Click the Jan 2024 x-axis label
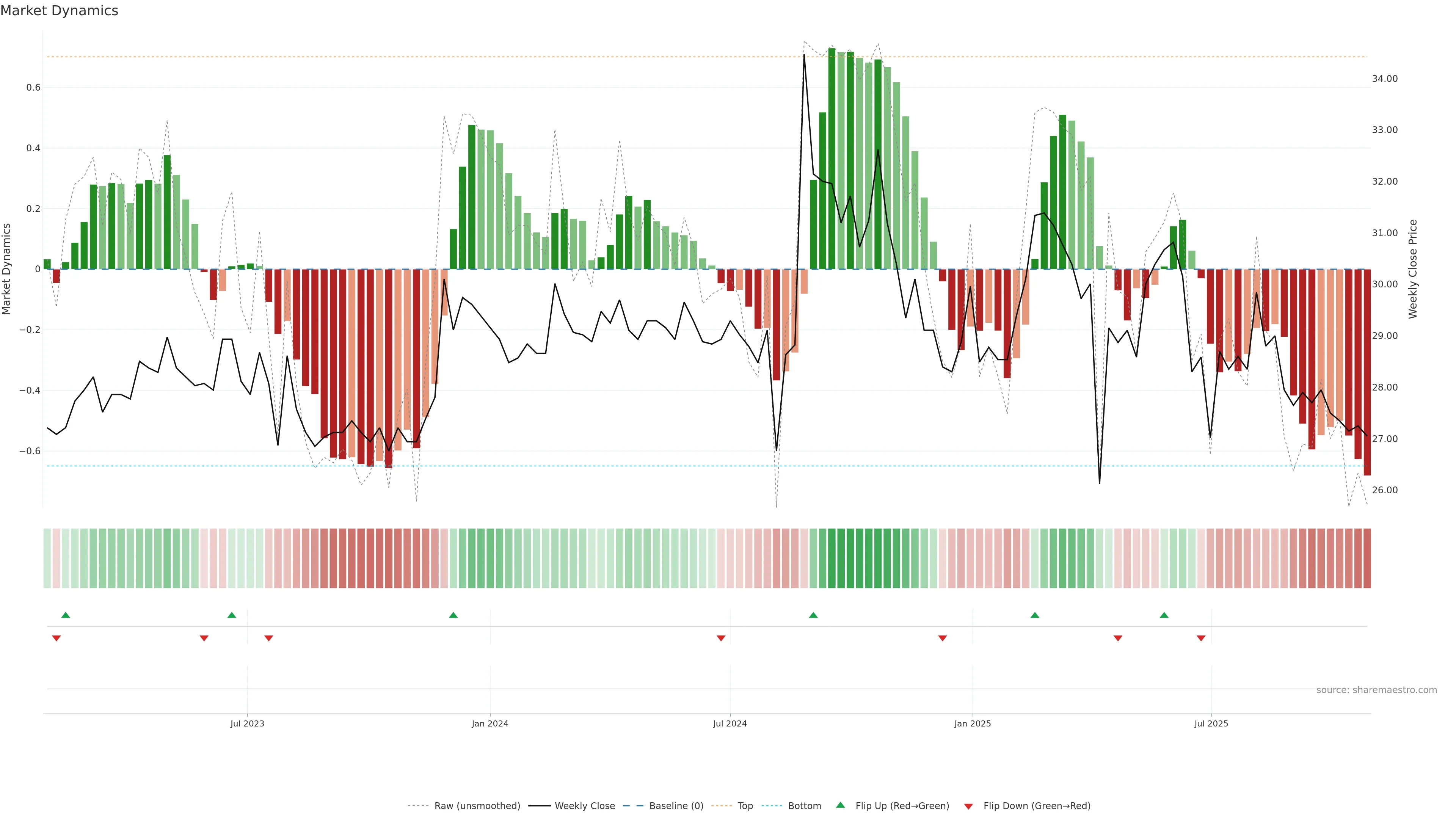The width and height of the screenshot is (1456, 819). coord(490,724)
